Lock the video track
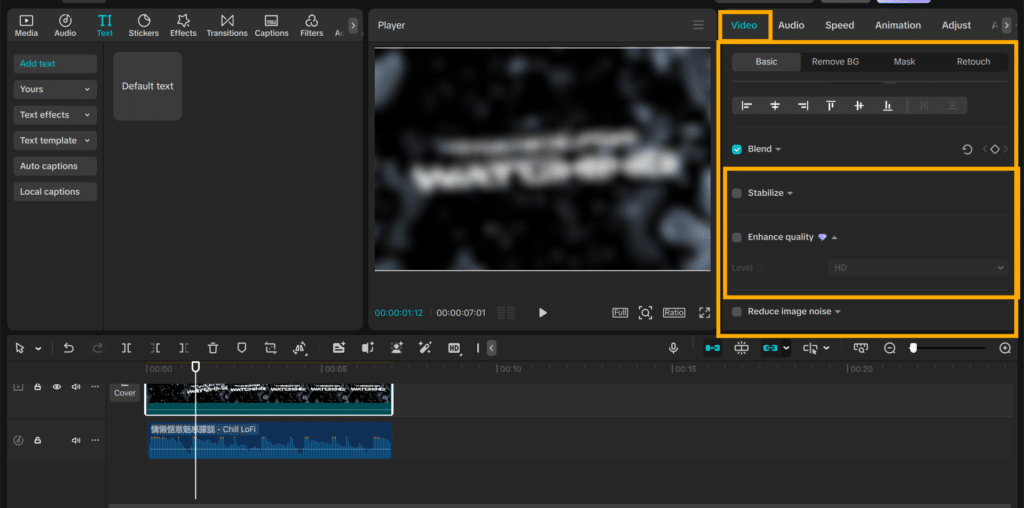Viewport: 1024px width, 508px height. pos(37,387)
